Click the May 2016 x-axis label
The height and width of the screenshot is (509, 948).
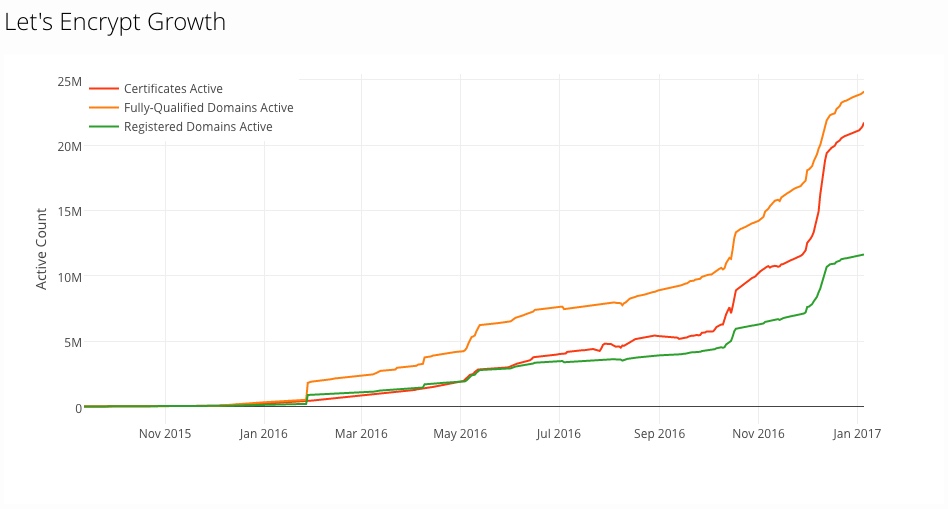460,433
